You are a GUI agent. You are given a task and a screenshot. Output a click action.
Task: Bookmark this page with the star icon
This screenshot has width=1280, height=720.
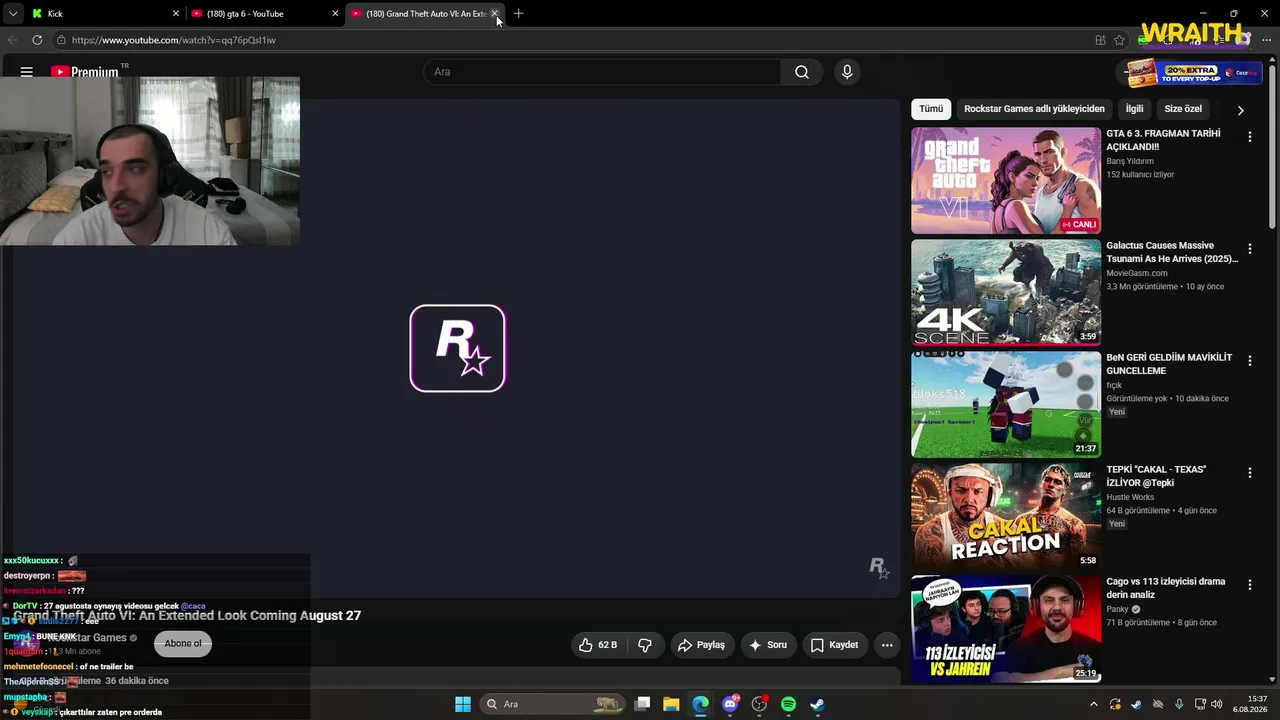click(x=1119, y=40)
